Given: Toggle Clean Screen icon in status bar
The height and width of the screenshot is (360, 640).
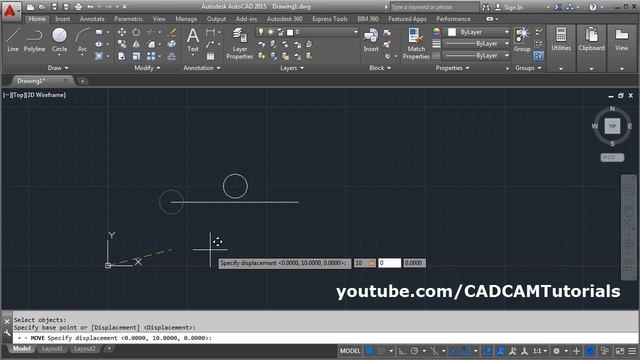Looking at the screenshot, I should [620, 351].
